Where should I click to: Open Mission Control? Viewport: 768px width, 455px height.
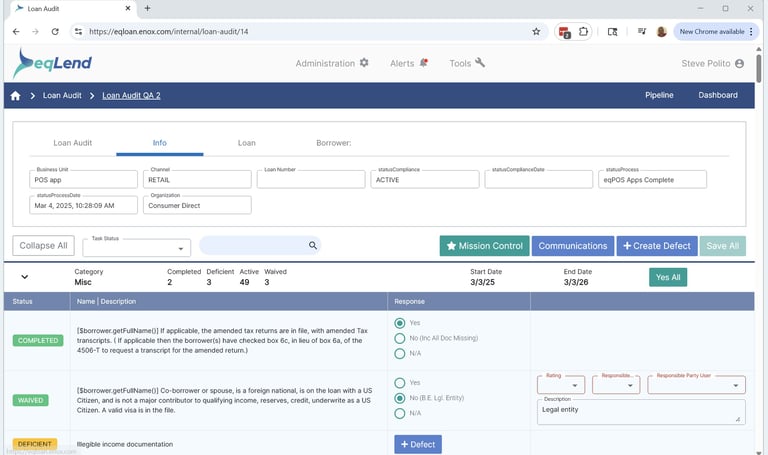pyautogui.click(x=484, y=246)
